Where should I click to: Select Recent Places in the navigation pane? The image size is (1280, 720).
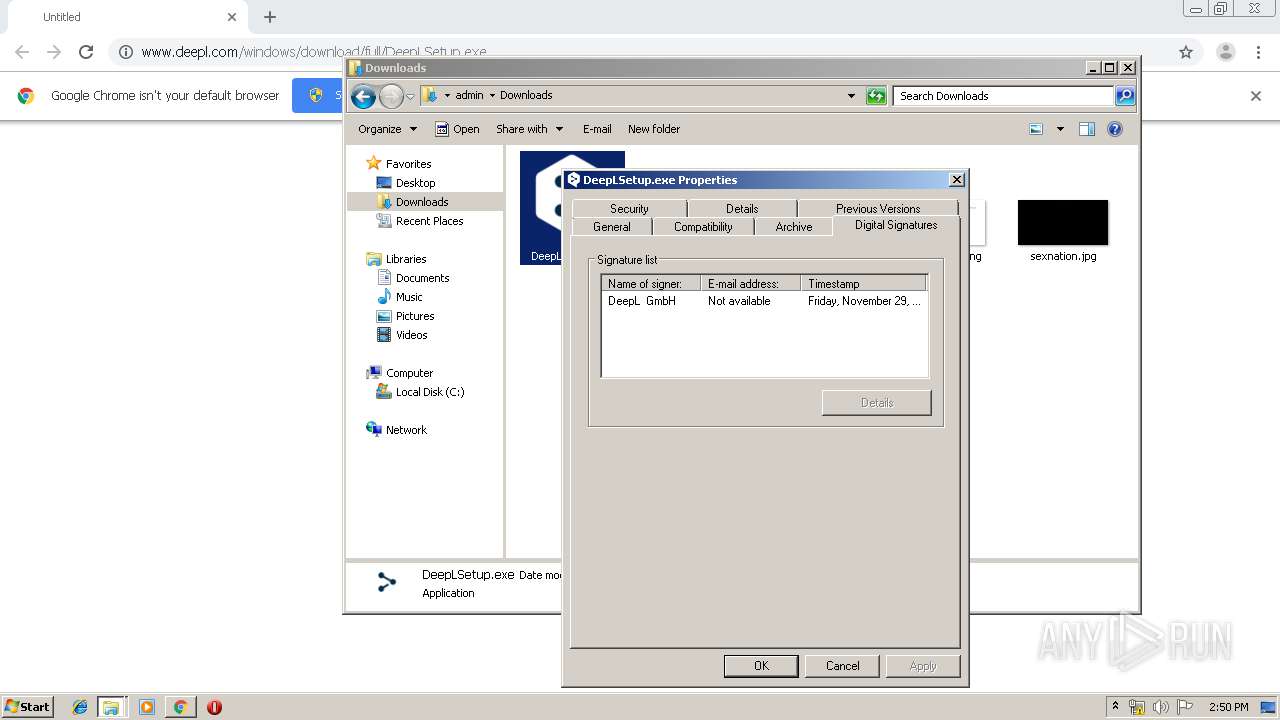(x=429, y=221)
